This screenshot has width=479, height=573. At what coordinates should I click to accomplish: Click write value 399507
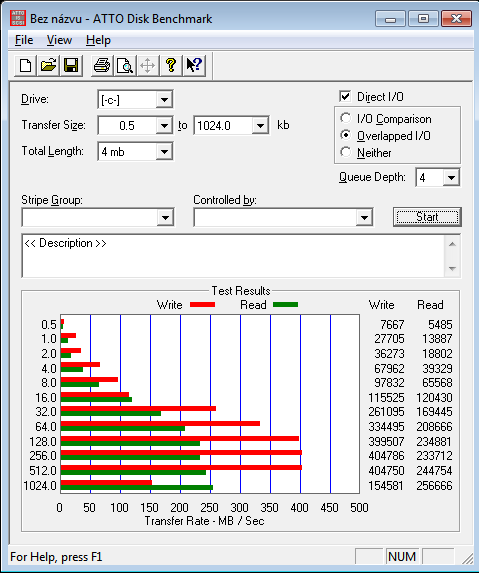click(x=386, y=441)
